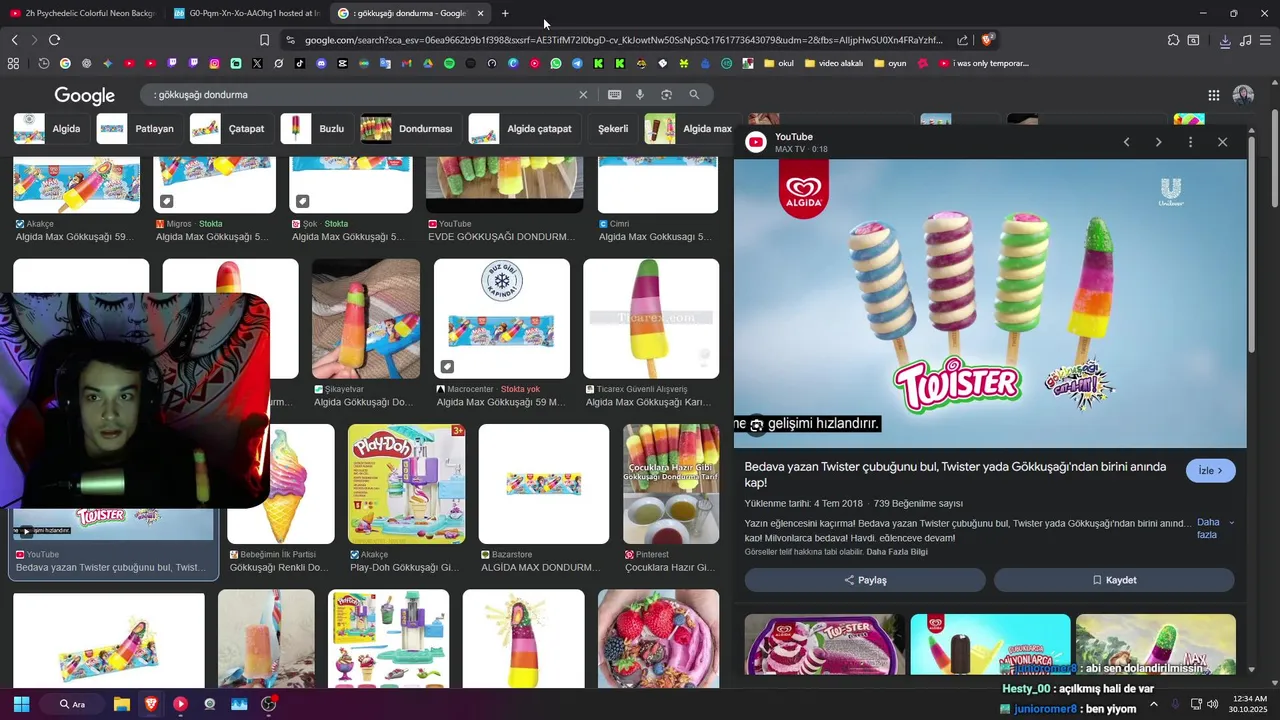This screenshot has width=1280, height=720.
Task: Click the 'Paylaş' share button
Action: point(865,580)
